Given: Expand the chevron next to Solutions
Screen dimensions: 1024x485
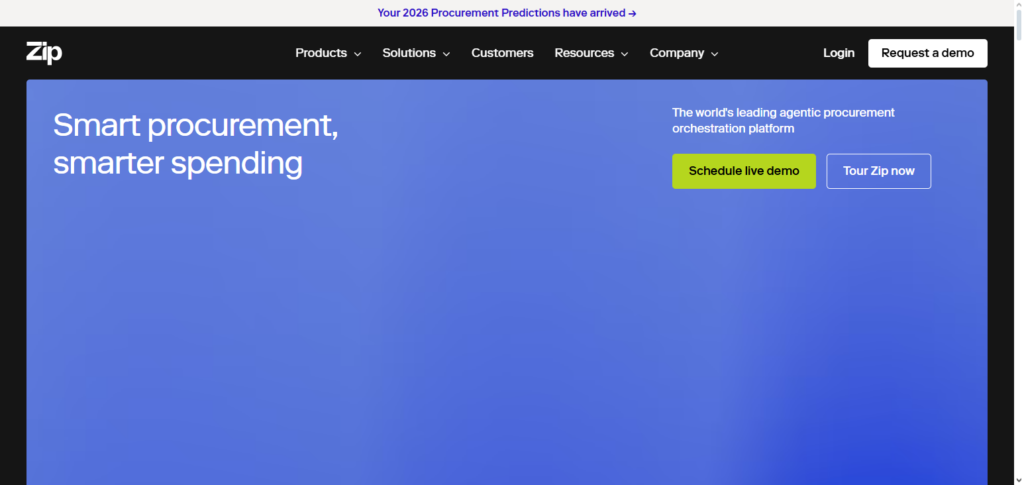Looking at the screenshot, I should click(446, 54).
